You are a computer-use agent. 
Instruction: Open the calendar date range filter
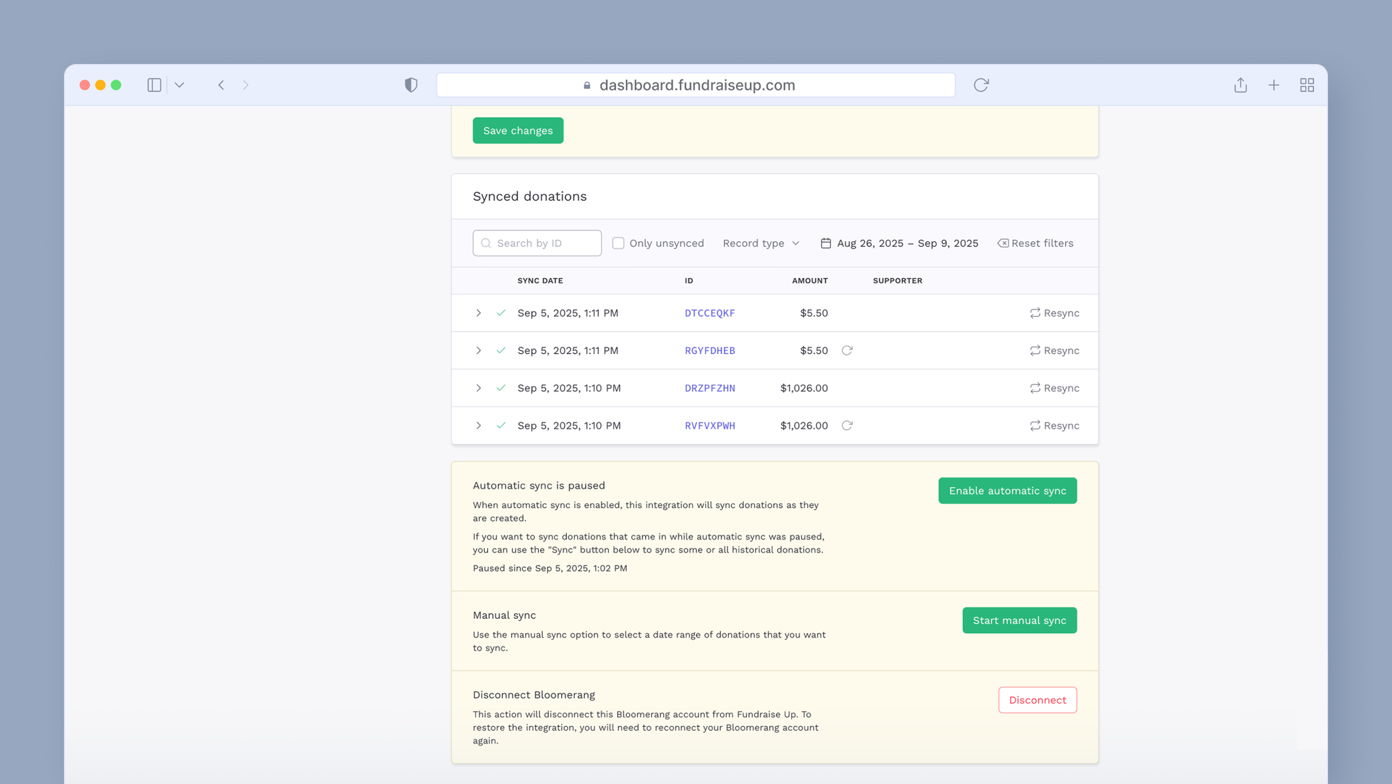pyautogui.click(x=898, y=243)
